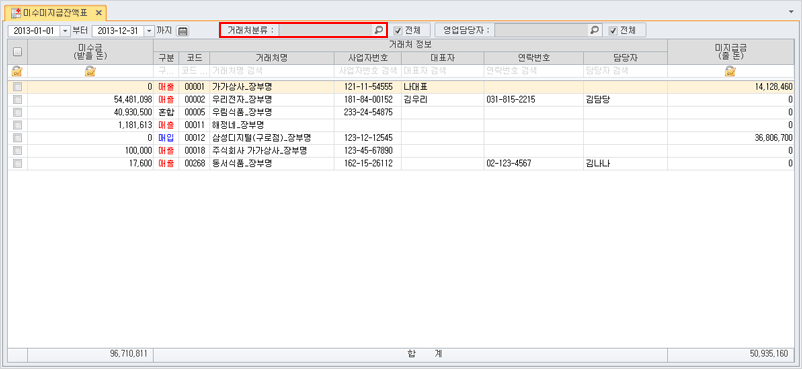Click the 거래처분류 search magnifier icon

pos(378,30)
